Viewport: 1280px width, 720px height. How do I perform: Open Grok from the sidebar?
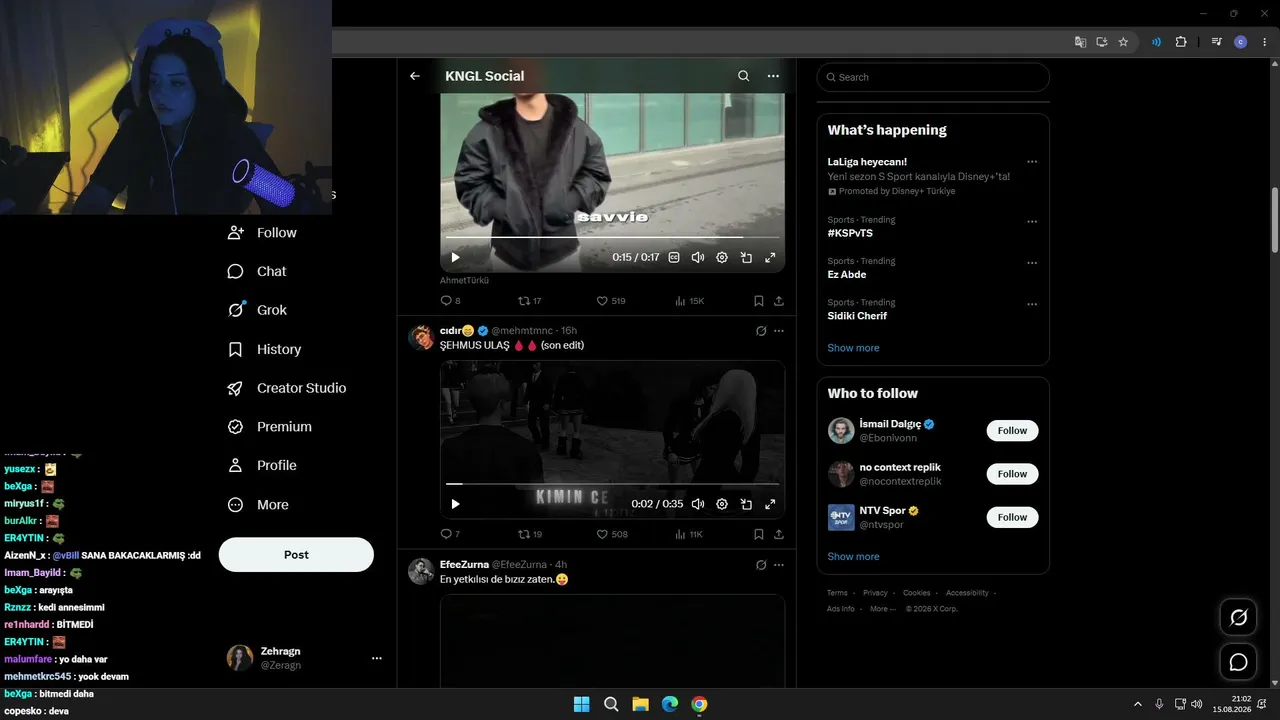257,310
